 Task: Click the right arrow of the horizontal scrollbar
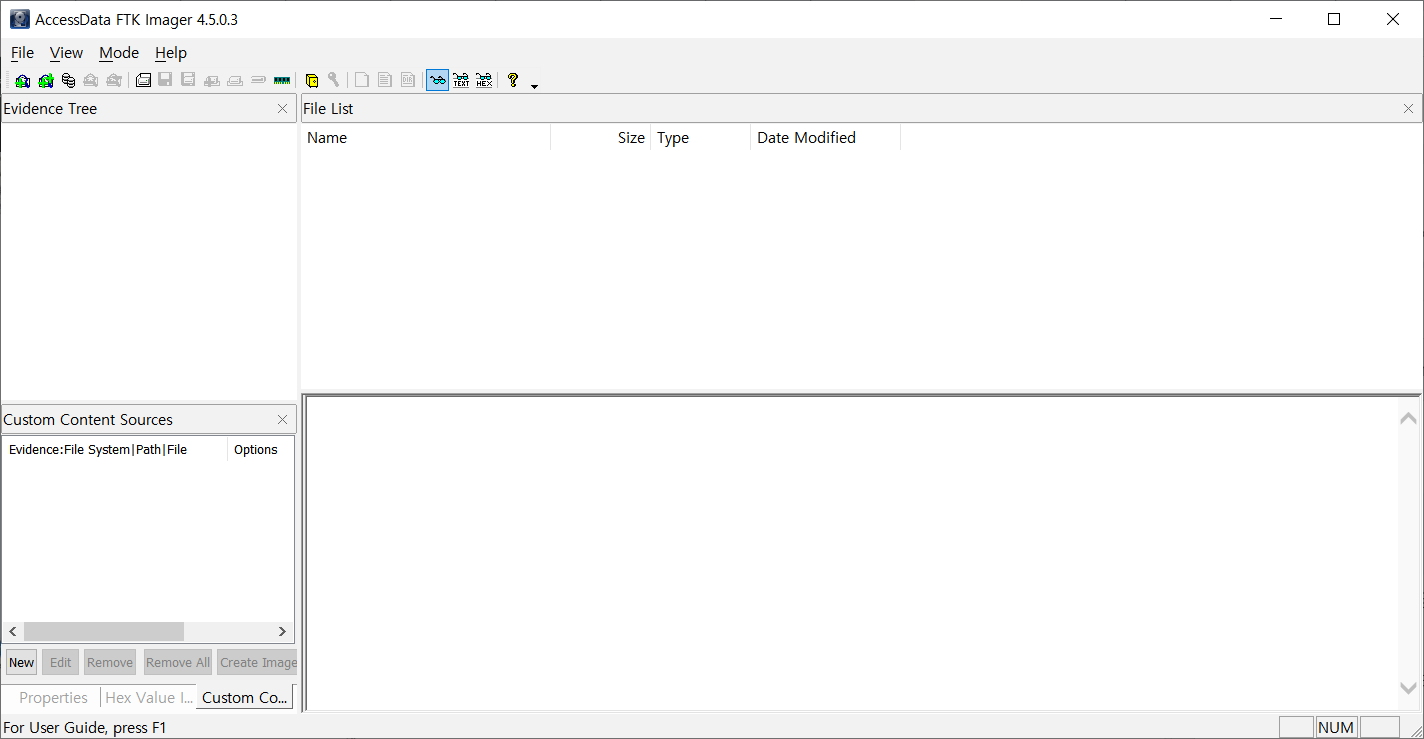click(x=282, y=632)
